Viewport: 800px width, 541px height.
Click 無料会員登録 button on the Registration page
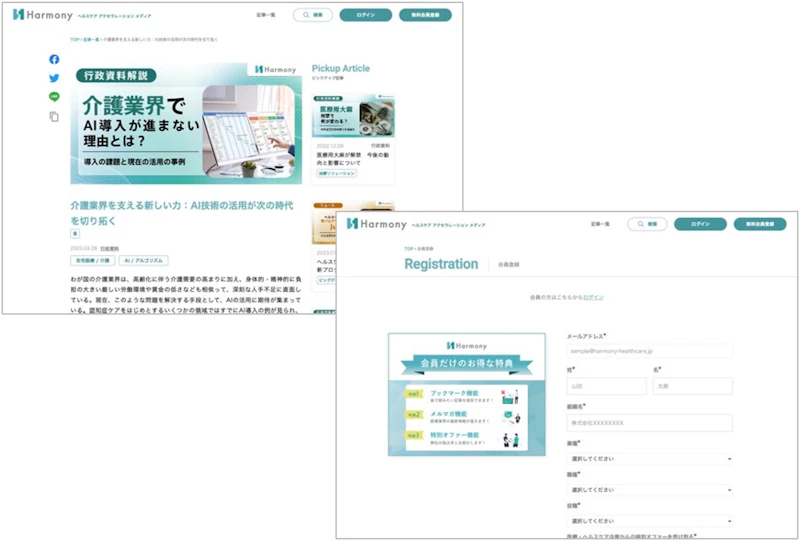click(x=760, y=224)
